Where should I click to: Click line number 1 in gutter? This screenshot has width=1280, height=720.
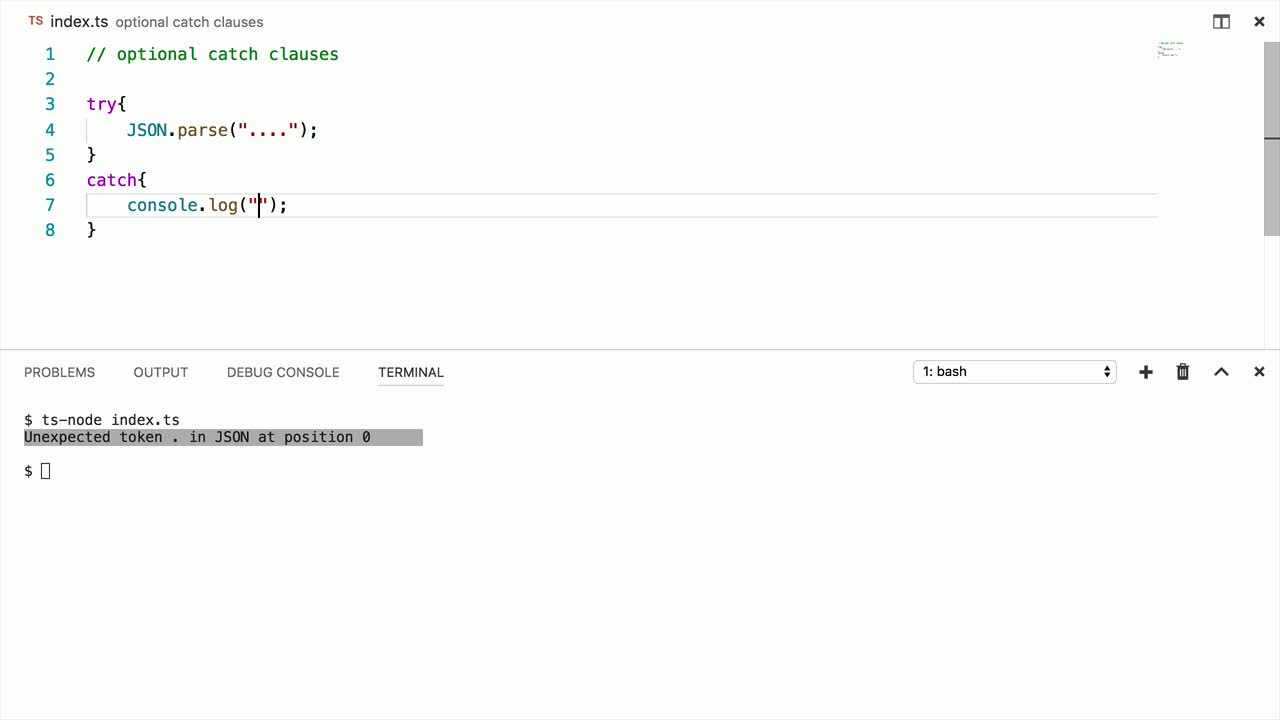(x=50, y=54)
